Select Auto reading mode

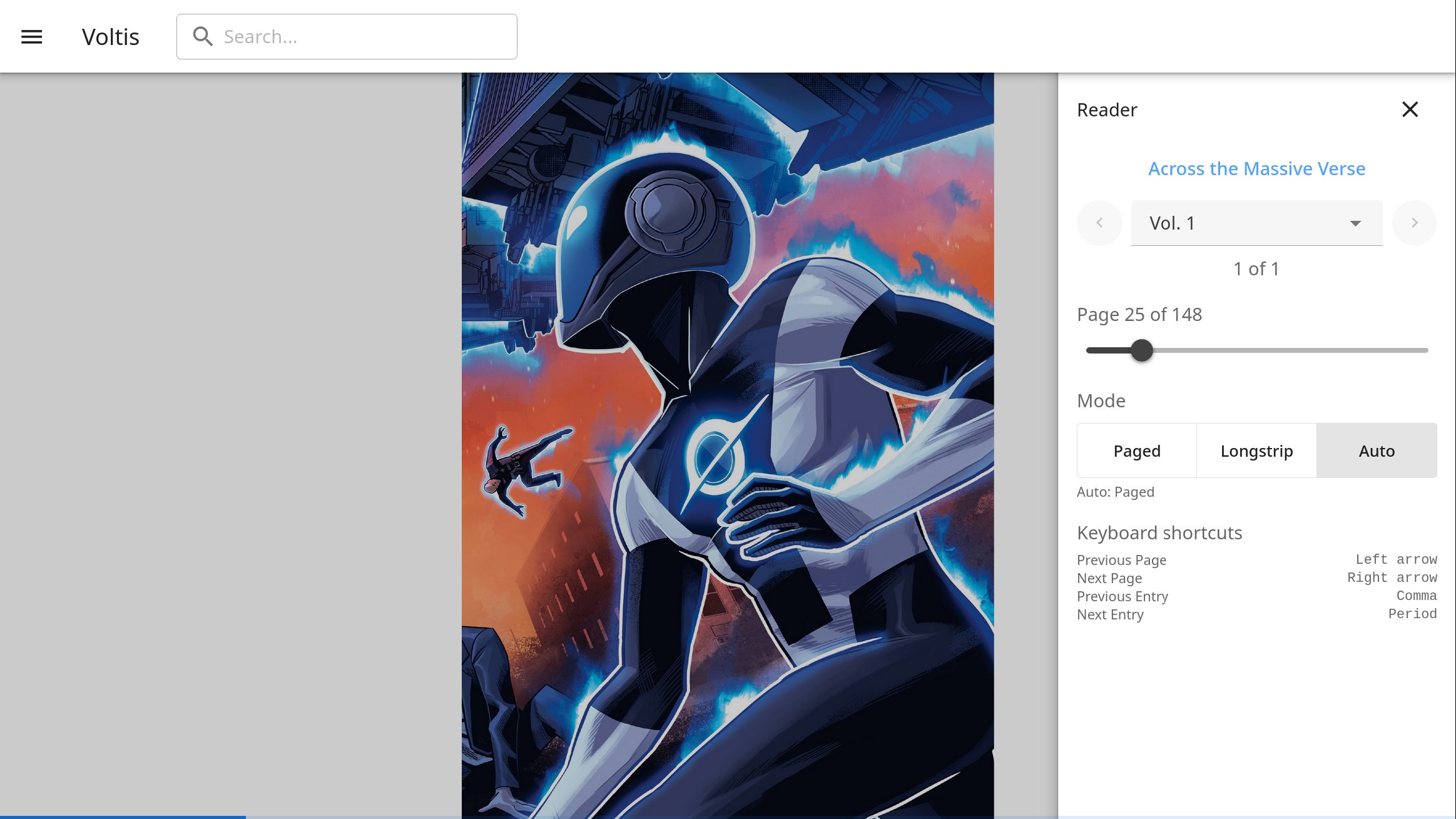coord(1377,450)
